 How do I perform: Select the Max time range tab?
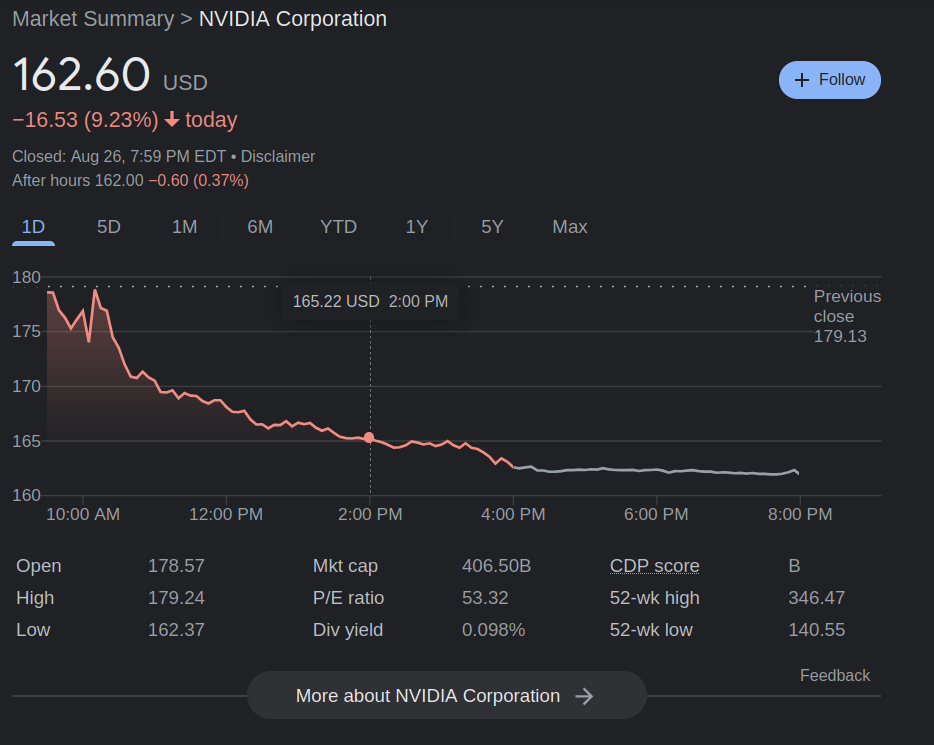569,227
